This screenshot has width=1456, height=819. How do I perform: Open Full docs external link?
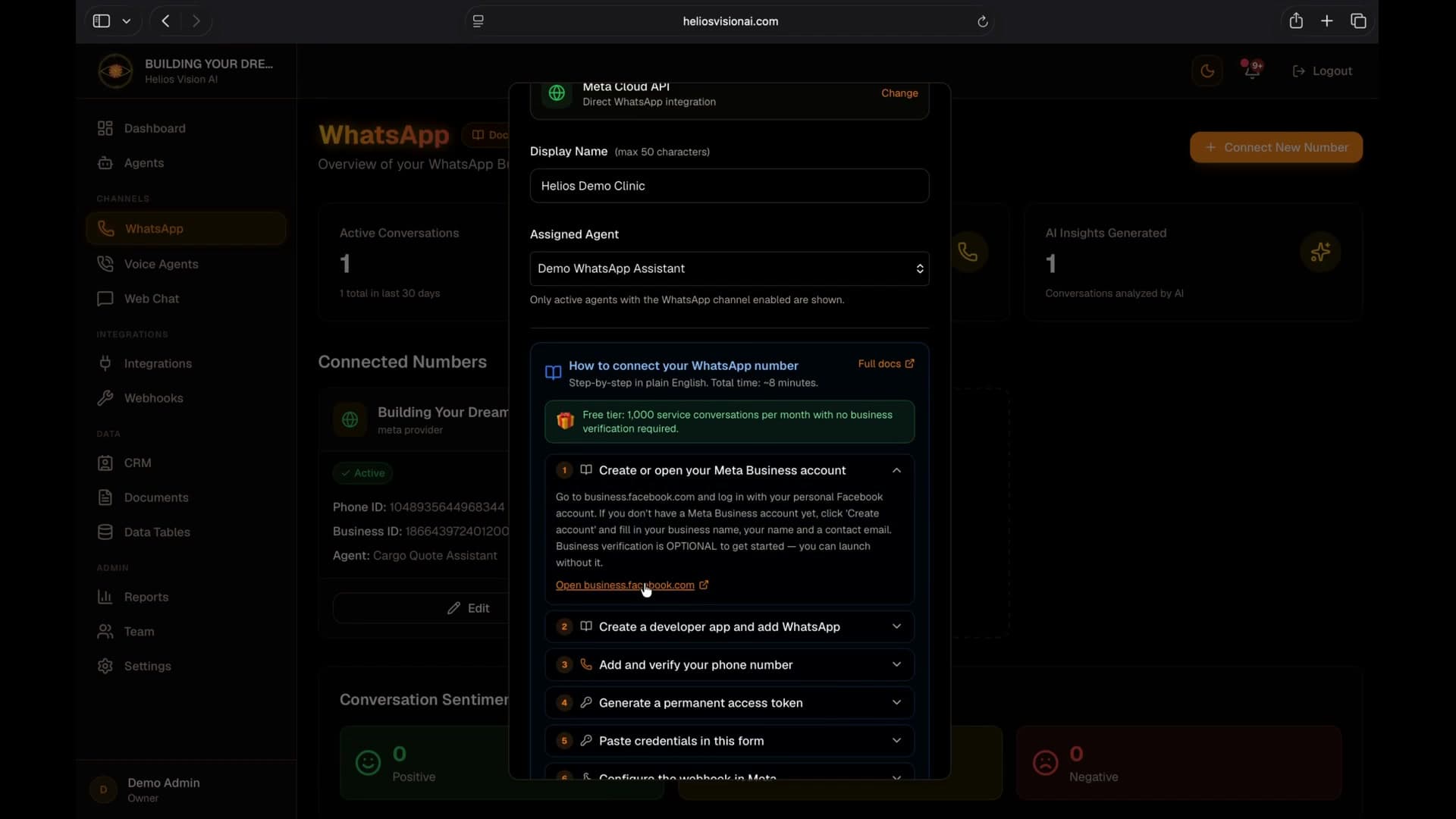tap(886, 364)
